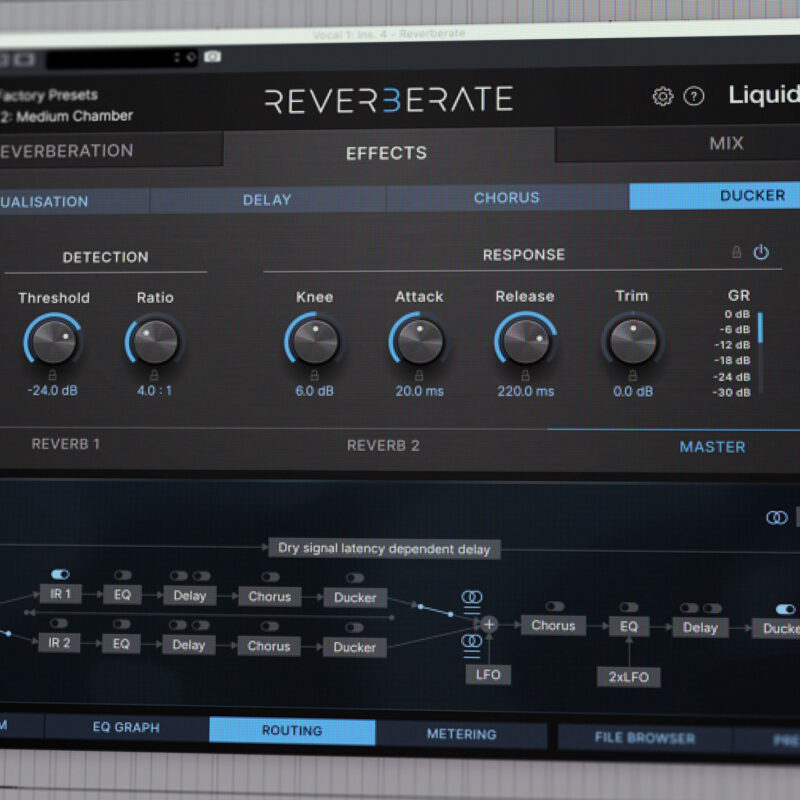
Task: Toggle the IR 1 enable switch
Action: click(x=60, y=574)
